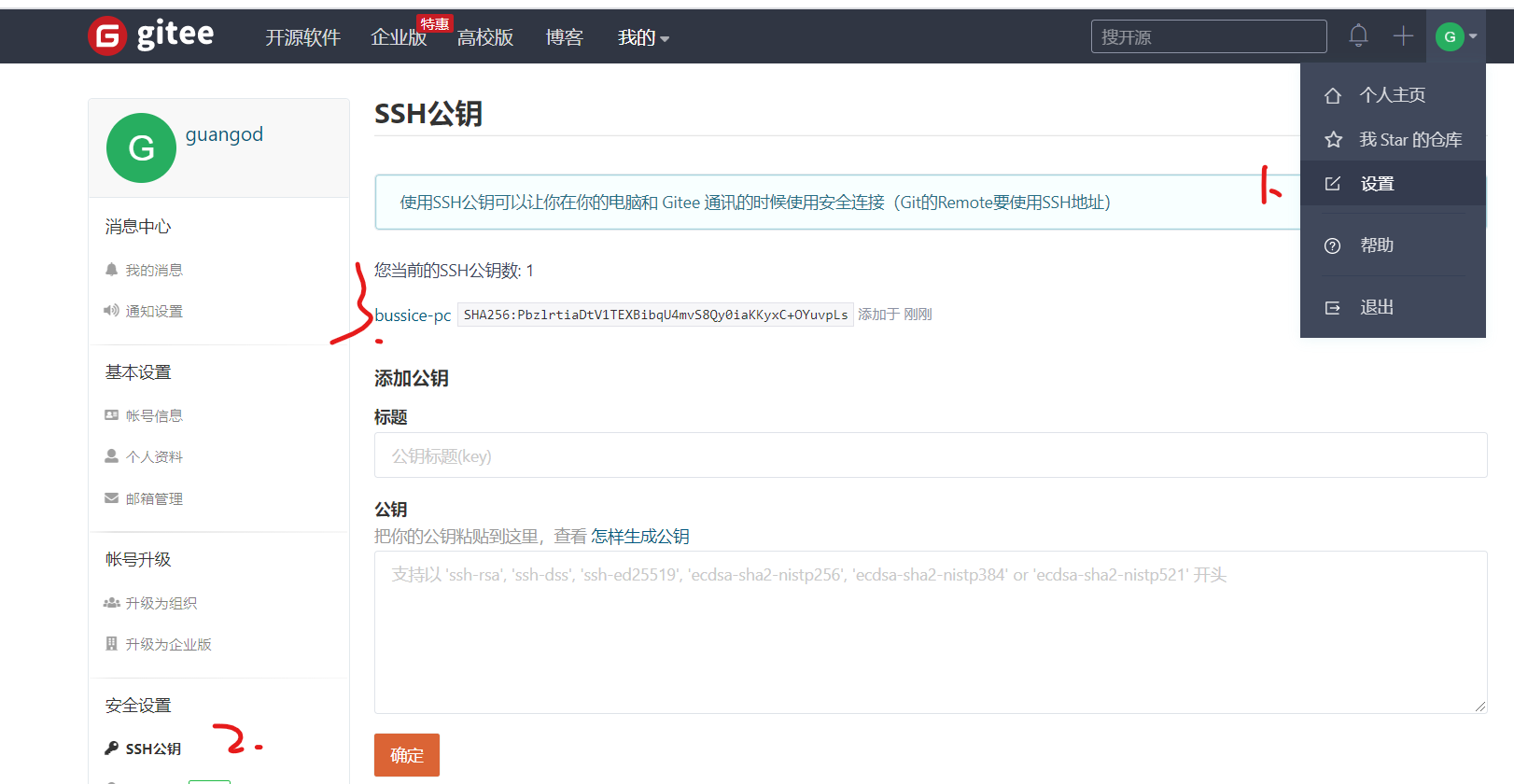1514x784 pixels.
Task: Open 开源软件 in the navigation bar
Action: pos(303,37)
